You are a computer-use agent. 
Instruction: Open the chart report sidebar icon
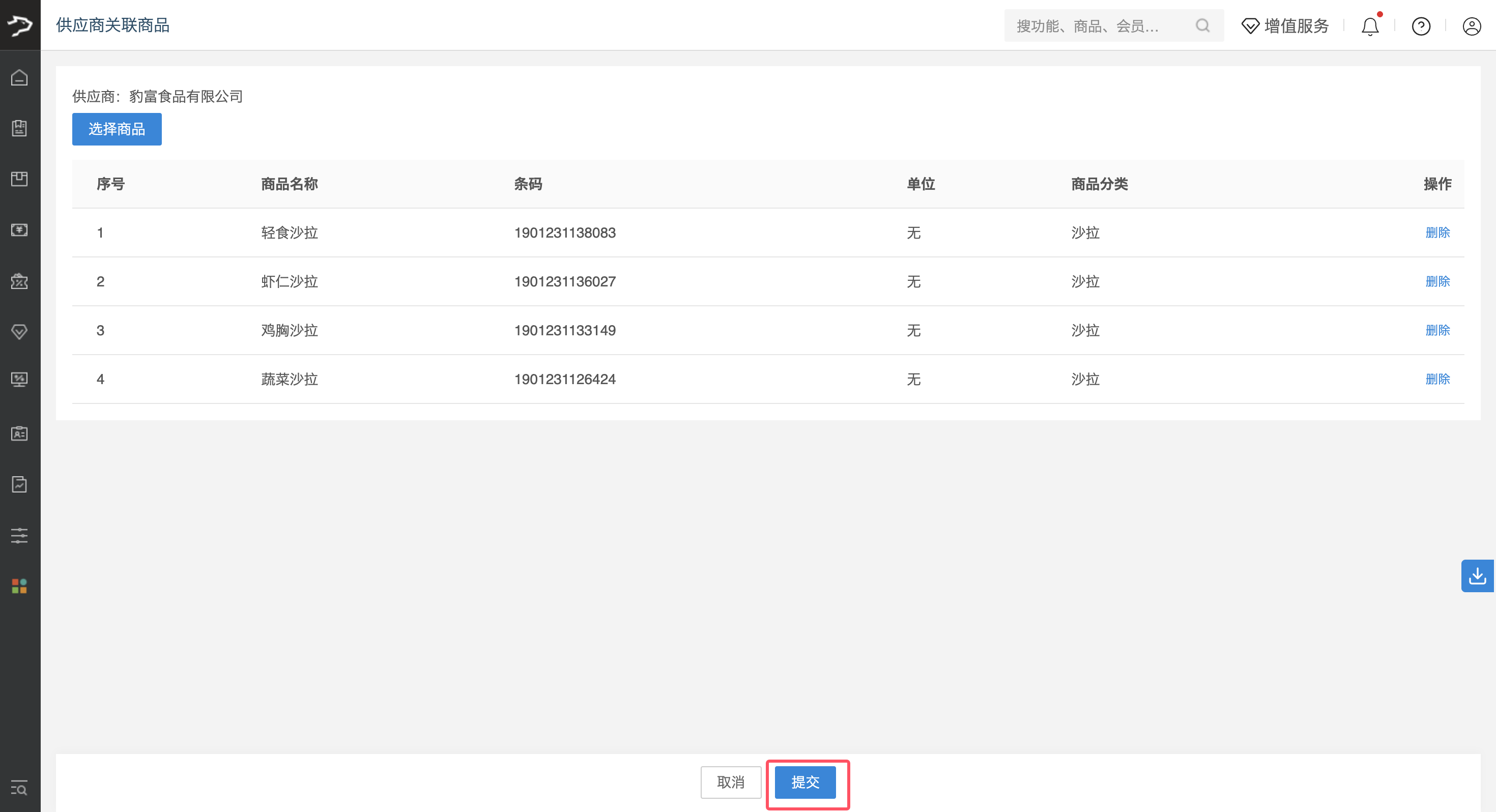pyautogui.click(x=19, y=484)
